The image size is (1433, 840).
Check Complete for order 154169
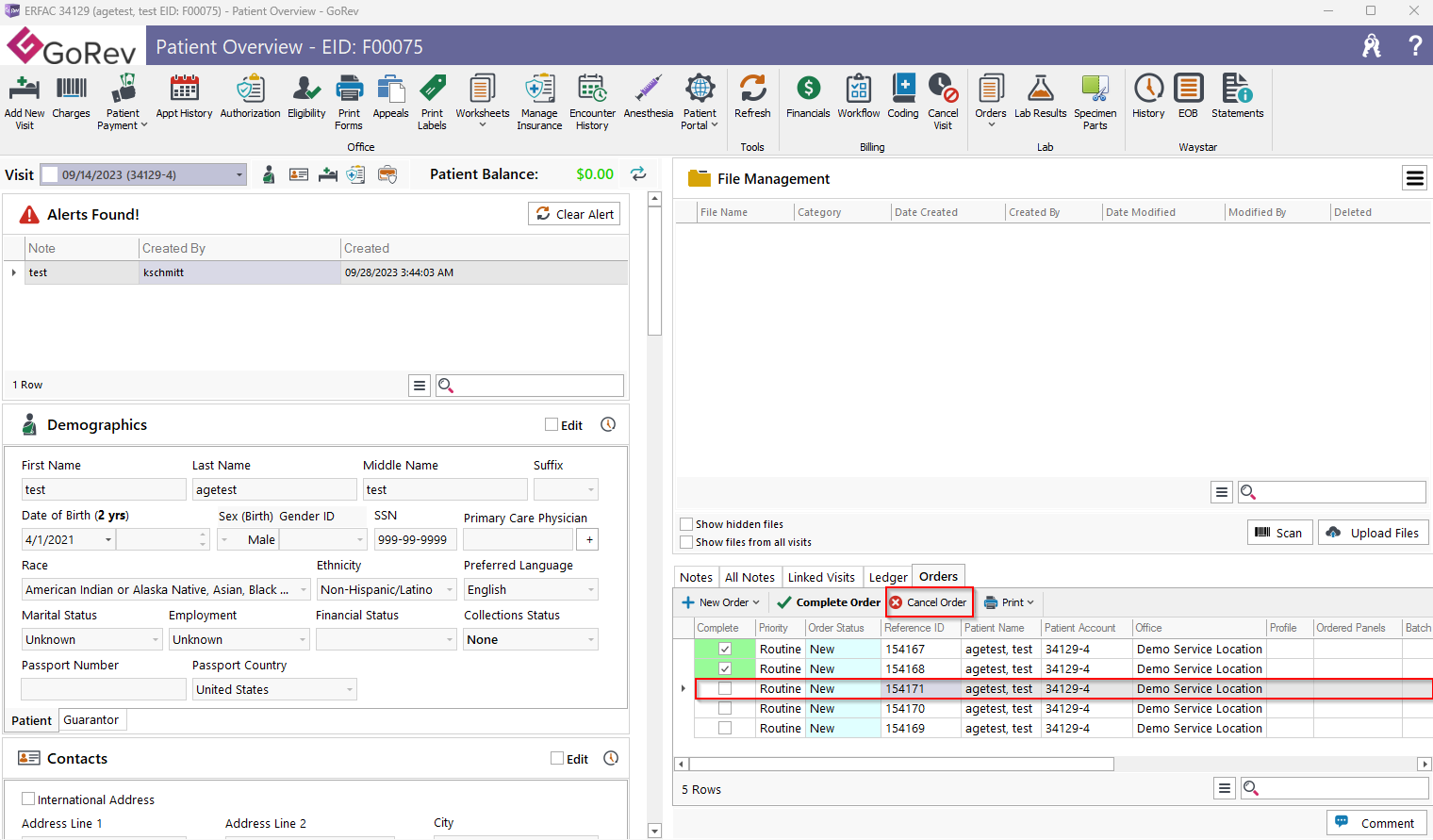click(x=725, y=728)
